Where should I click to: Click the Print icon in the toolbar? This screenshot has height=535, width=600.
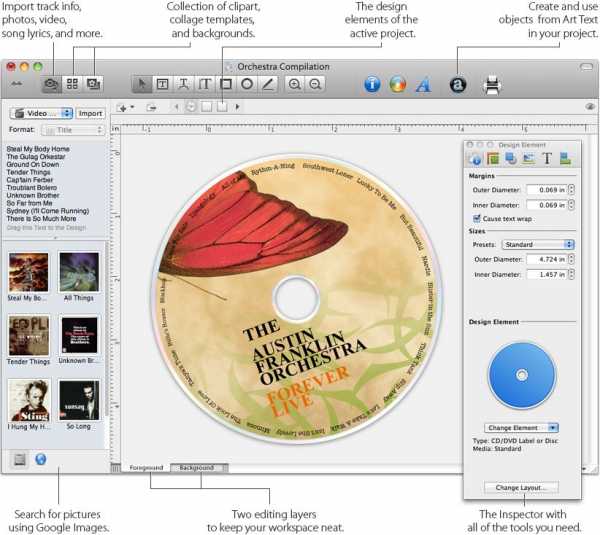click(x=492, y=85)
